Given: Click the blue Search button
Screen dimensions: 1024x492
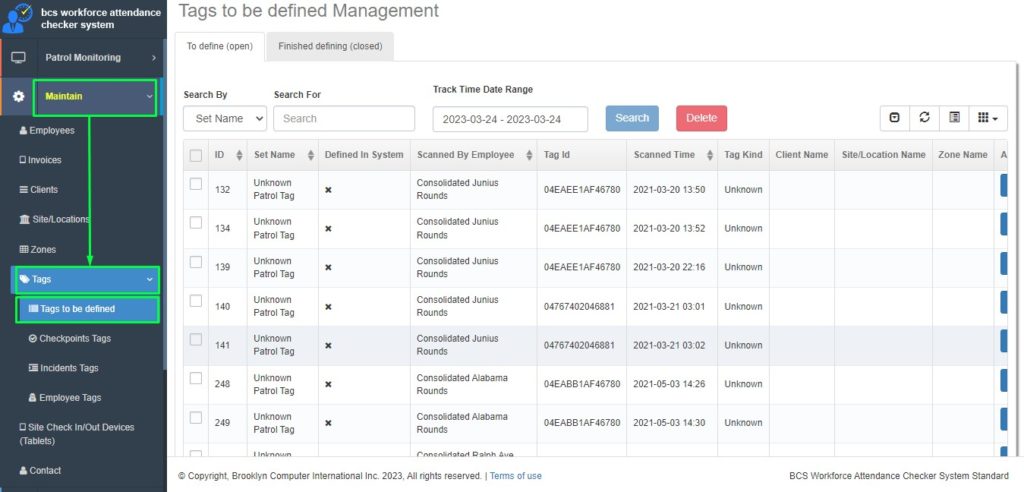Looking at the screenshot, I should (632, 118).
